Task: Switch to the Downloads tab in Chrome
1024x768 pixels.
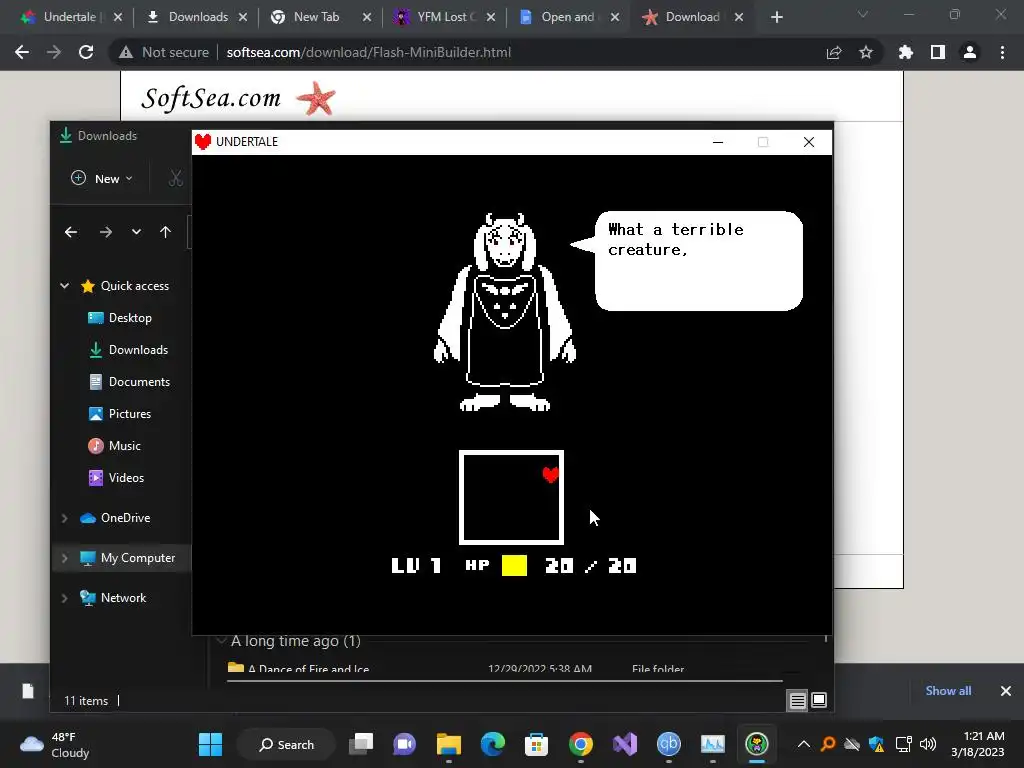Action: tap(196, 17)
